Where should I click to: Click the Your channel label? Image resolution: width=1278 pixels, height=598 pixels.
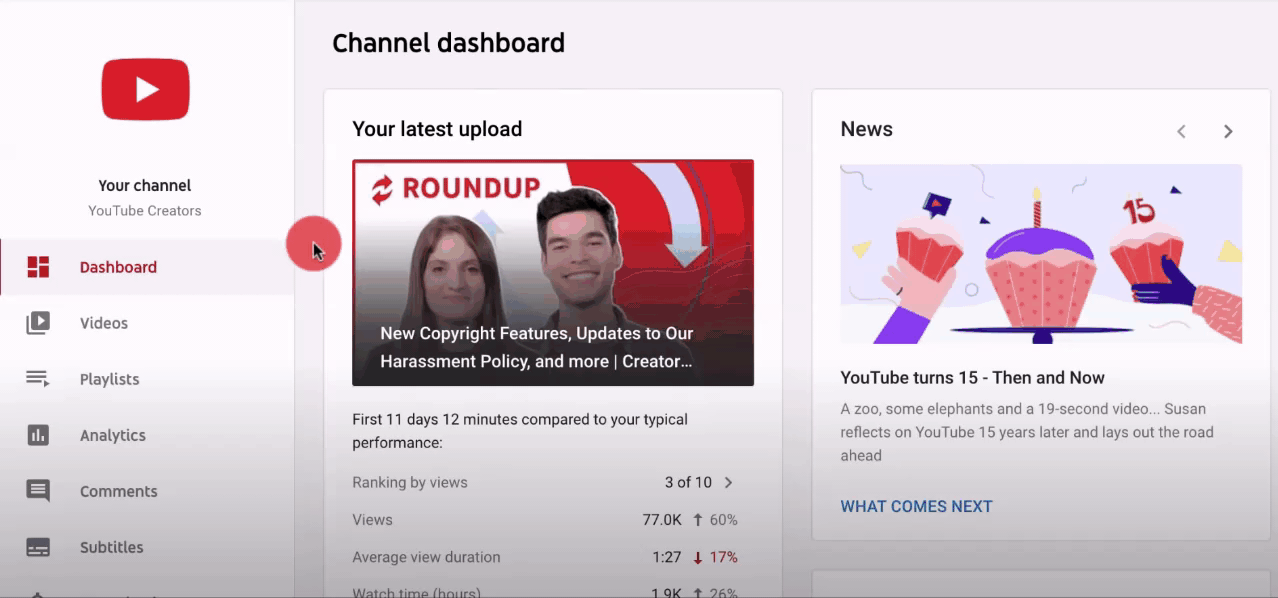click(145, 185)
